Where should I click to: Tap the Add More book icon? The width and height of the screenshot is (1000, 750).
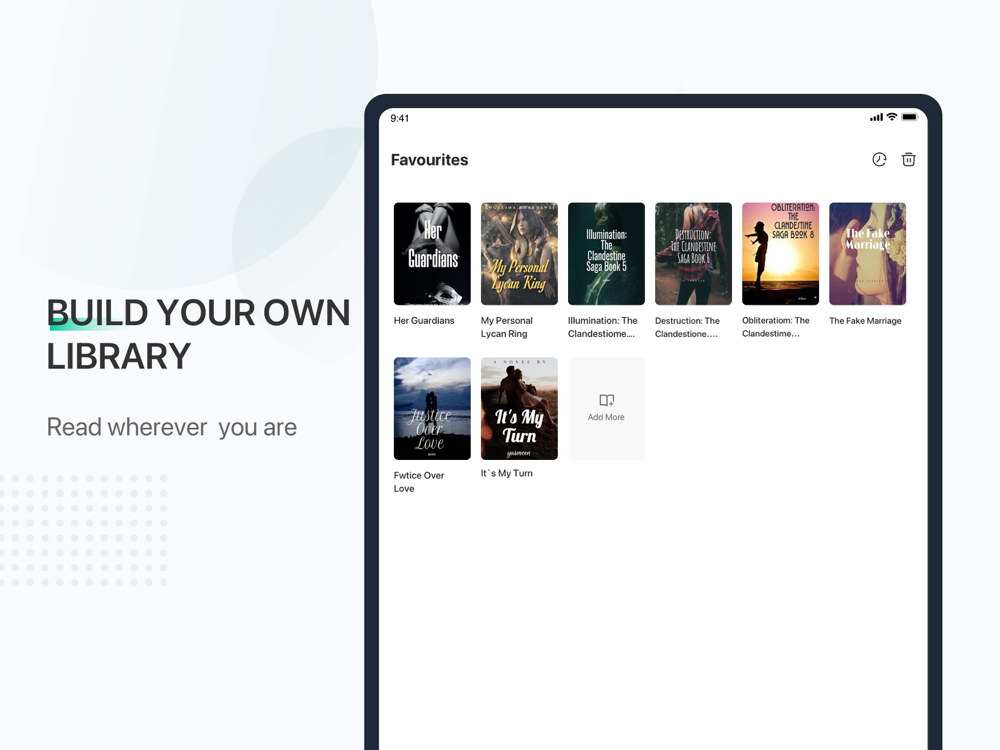(607, 400)
